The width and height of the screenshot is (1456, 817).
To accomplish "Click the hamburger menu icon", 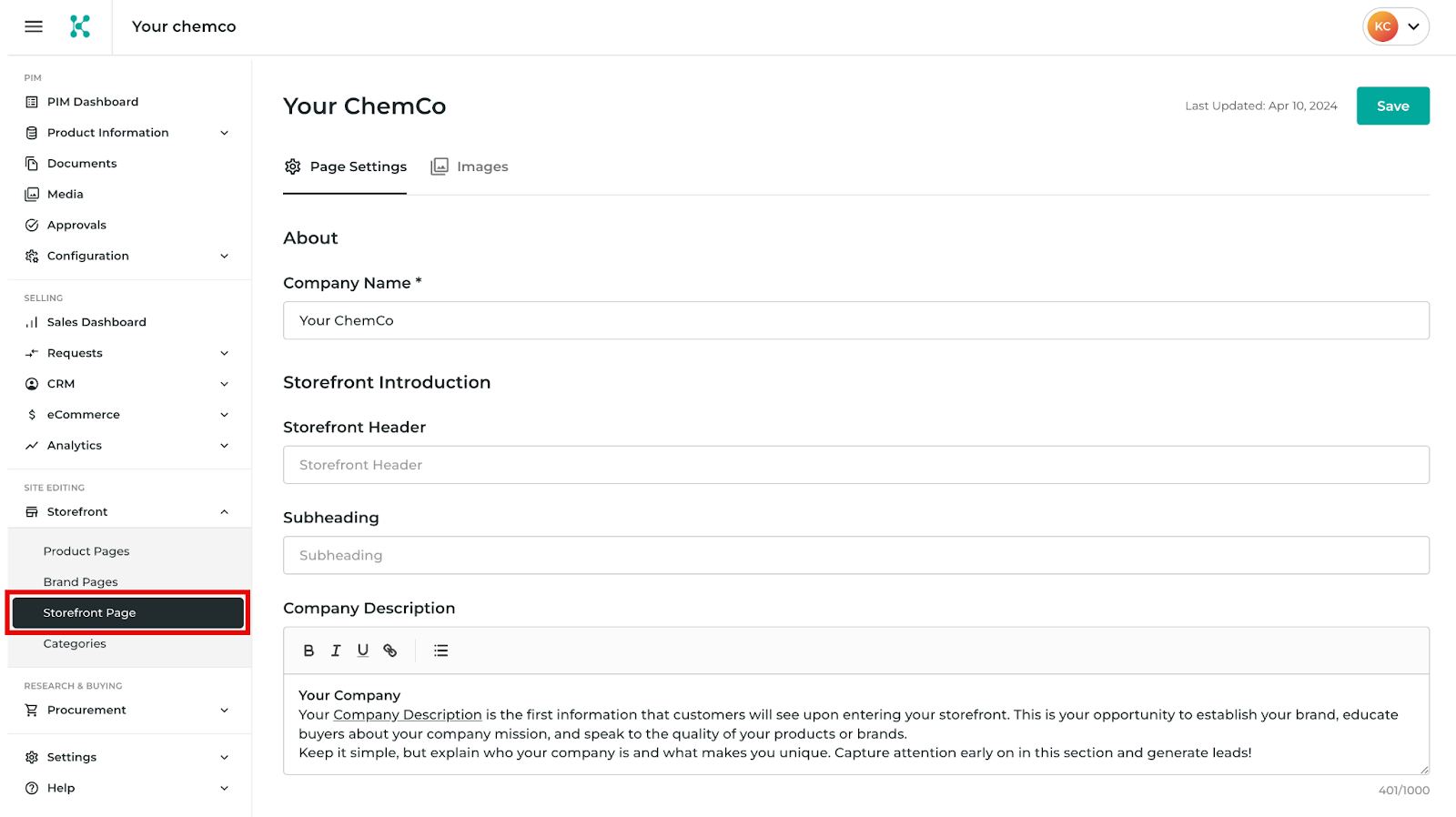I will (33, 26).
